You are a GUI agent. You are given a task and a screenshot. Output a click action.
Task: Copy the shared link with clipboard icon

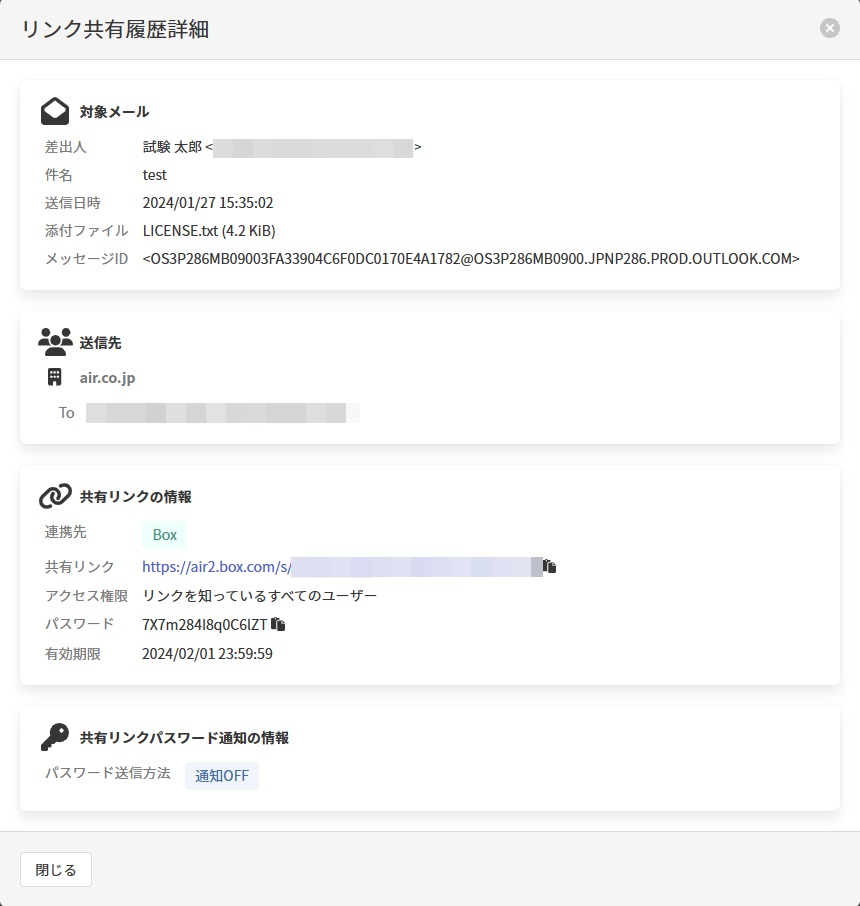tap(550, 567)
